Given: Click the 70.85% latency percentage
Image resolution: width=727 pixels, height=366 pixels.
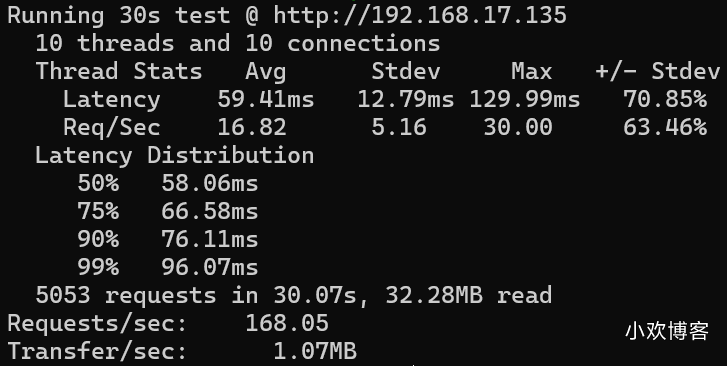Looking at the screenshot, I should 665,99.
